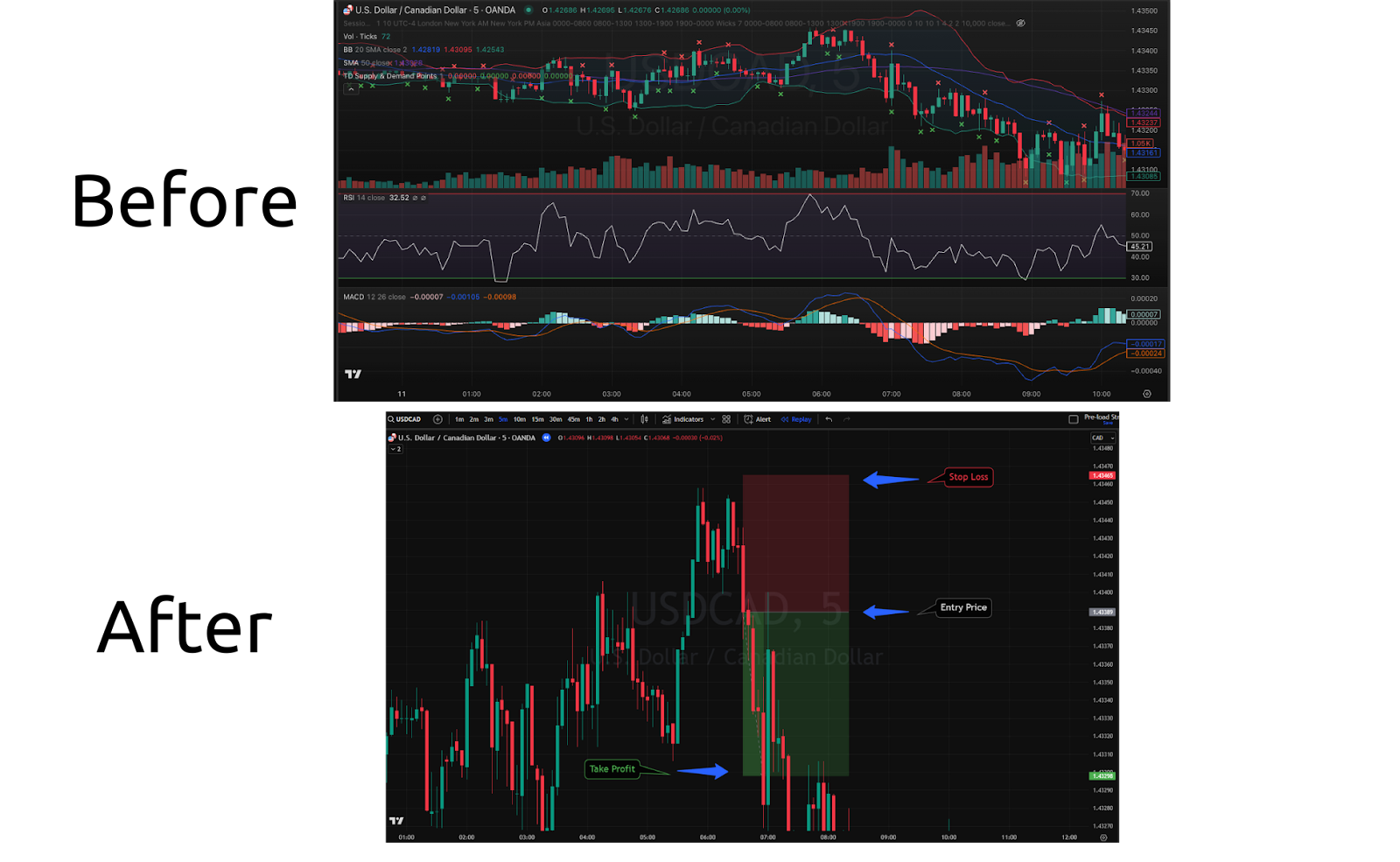Viewport: 1400px width, 862px height.
Task: Click the redo arrow icon
Action: click(846, 419)
